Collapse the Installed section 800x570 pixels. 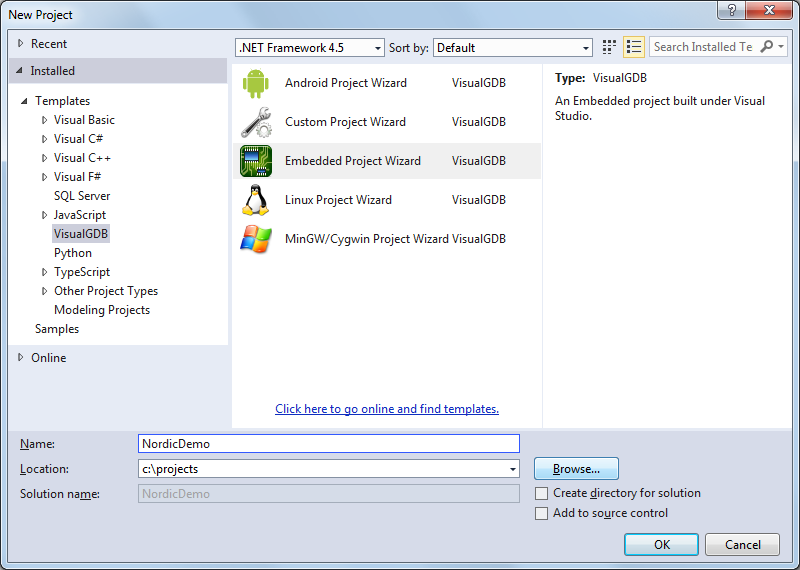19,70
